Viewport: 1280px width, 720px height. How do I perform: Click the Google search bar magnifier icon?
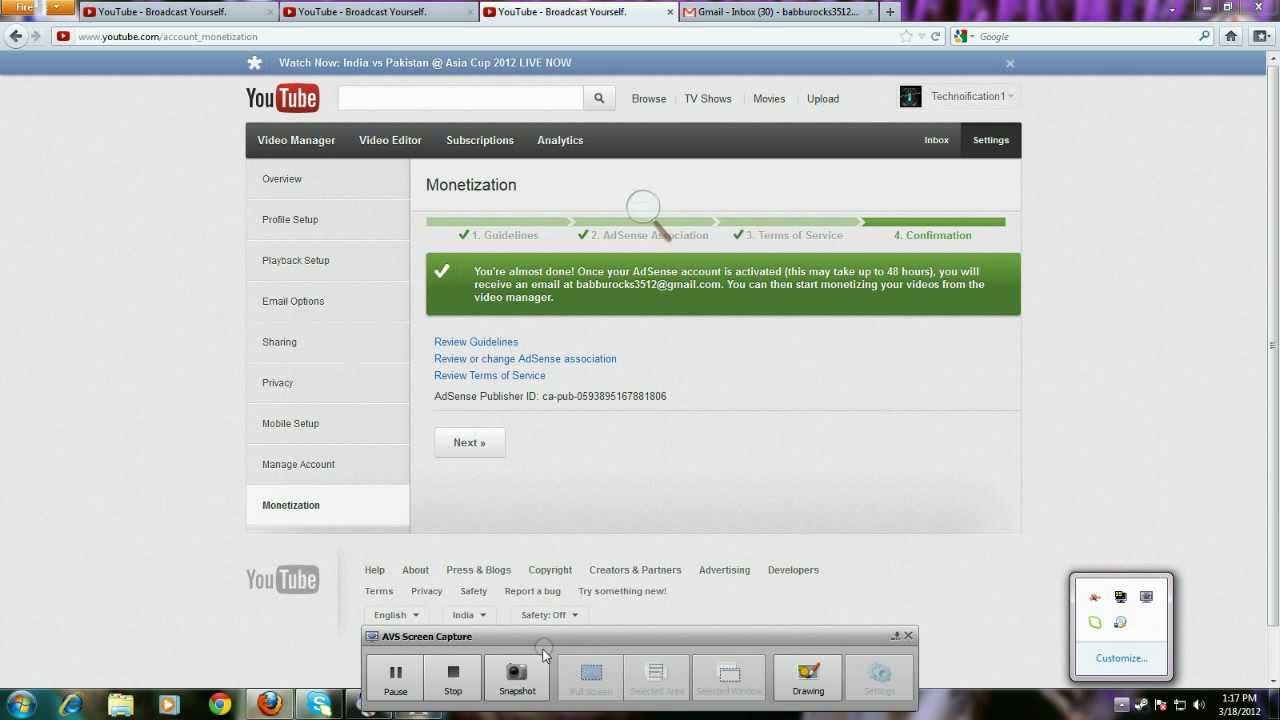1204,36
